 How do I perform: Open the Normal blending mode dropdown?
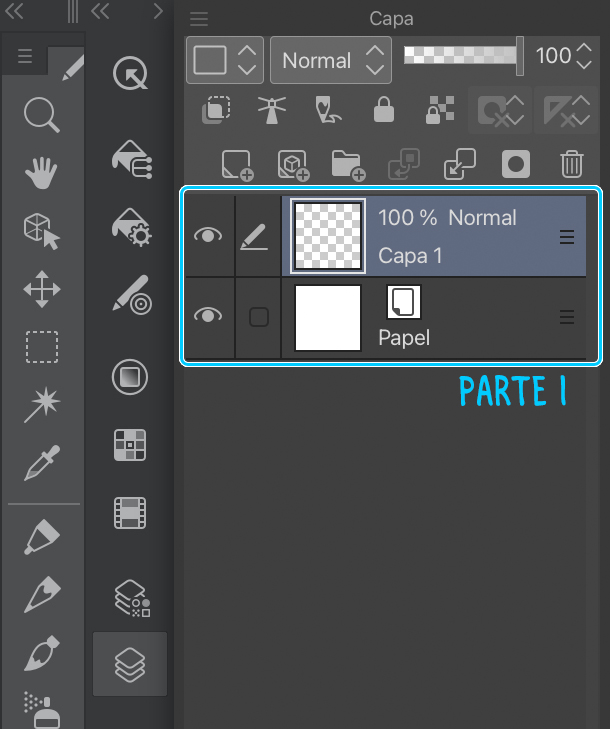coord(330,60)
